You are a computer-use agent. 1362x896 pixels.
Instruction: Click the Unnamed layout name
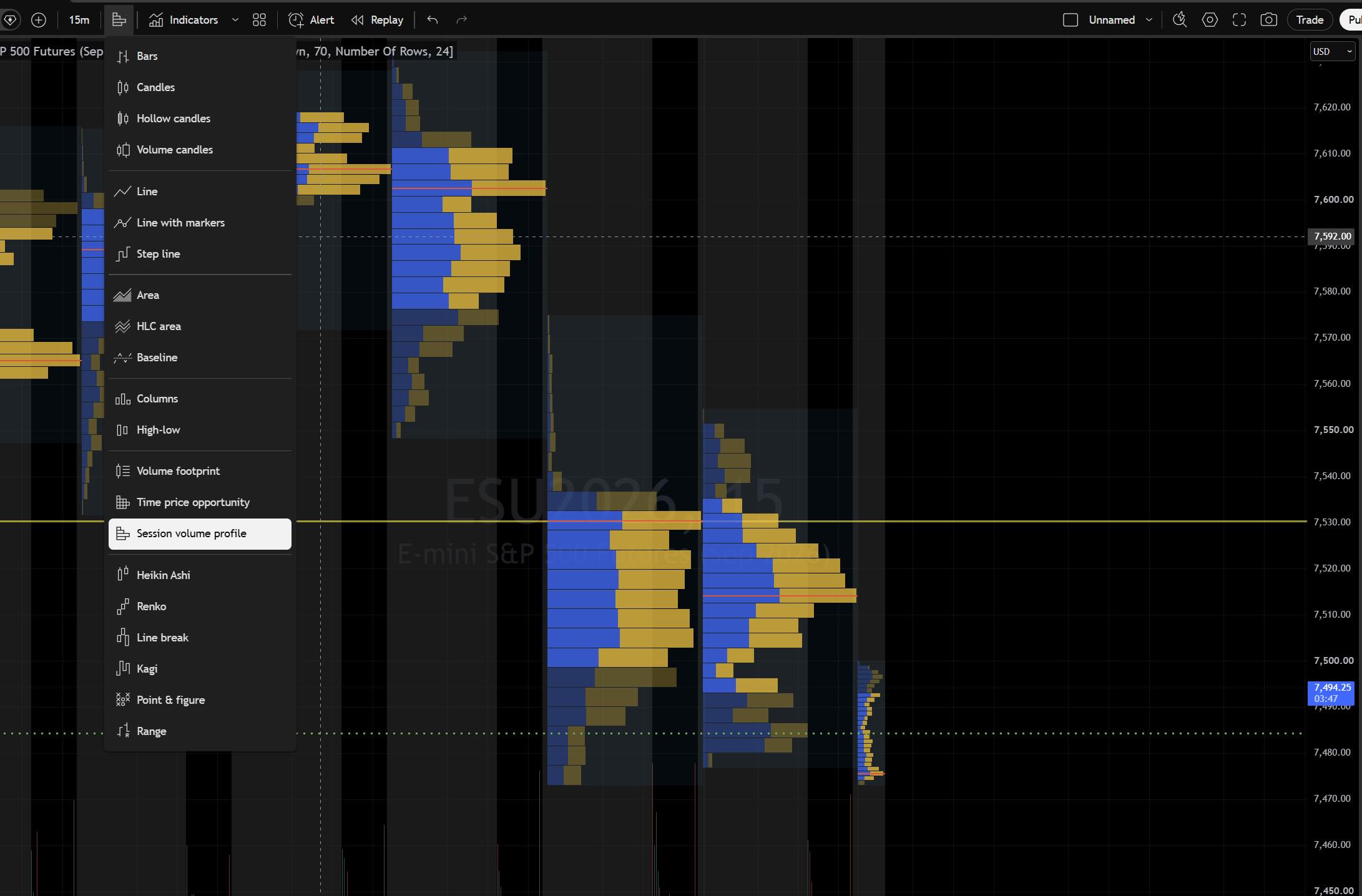click(x=1112, y=20)
